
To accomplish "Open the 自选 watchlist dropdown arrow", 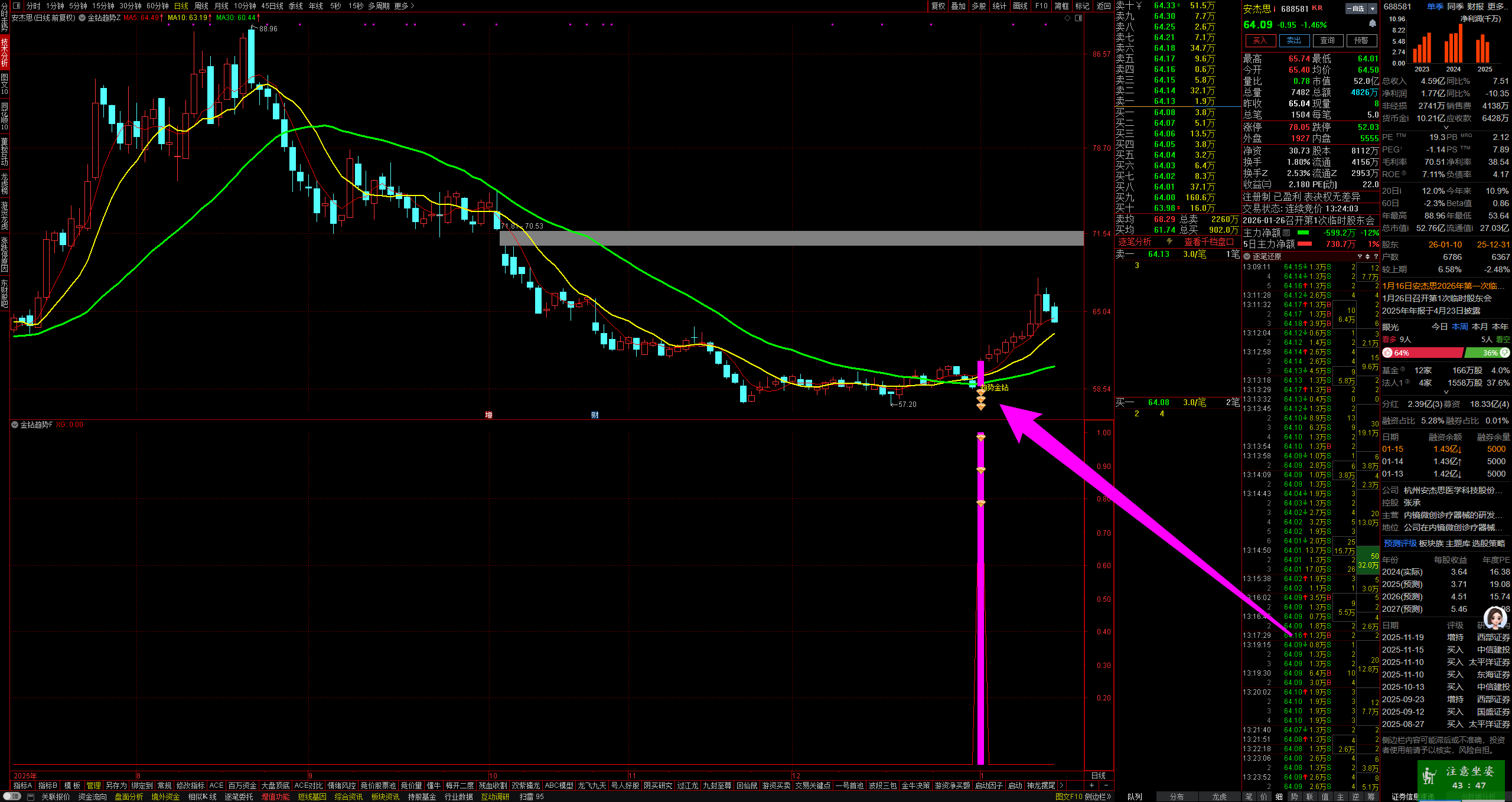I will click(x=1373, y=9).
